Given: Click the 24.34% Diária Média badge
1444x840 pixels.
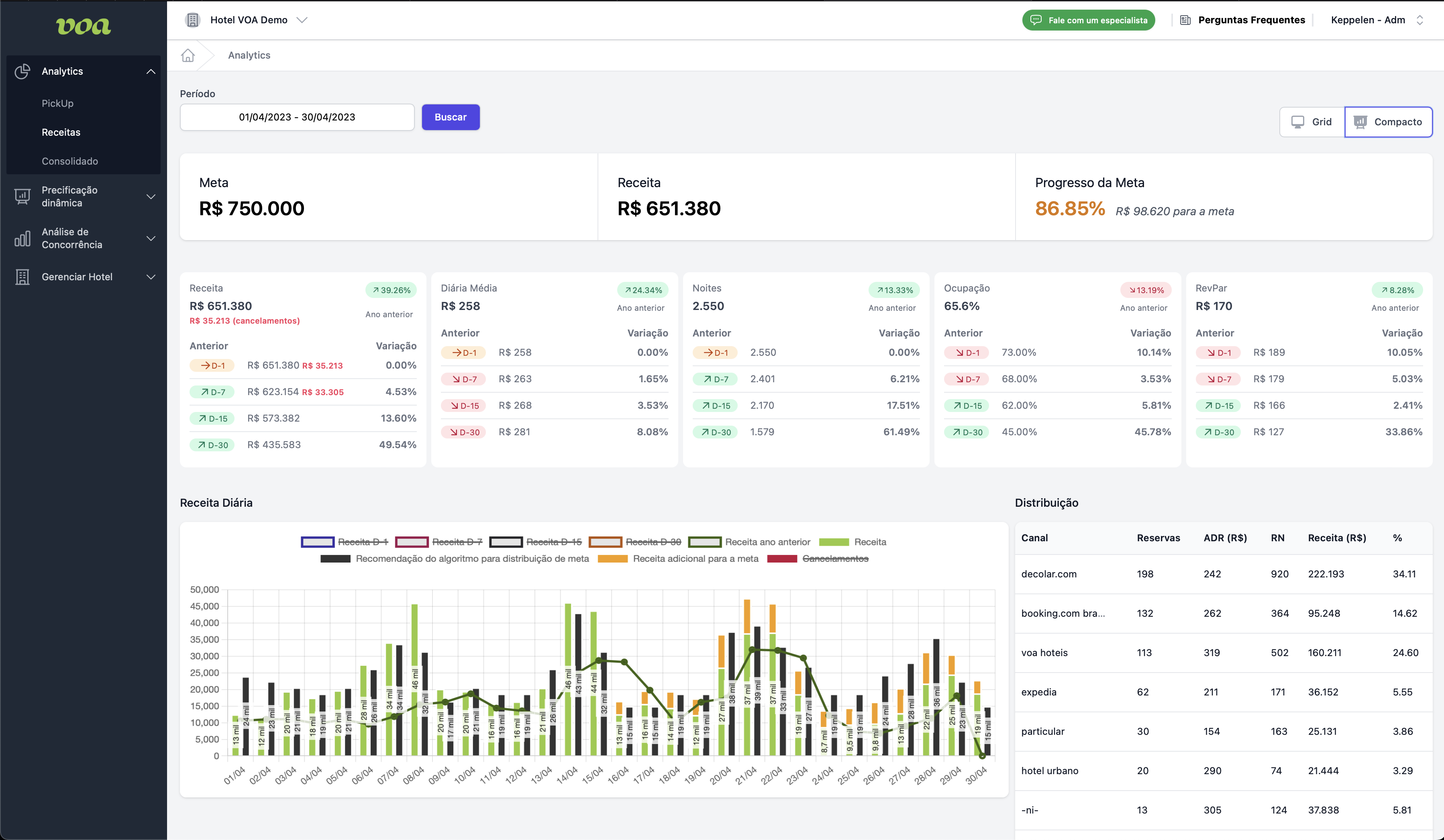Looking at the screenshot, I should coord(643,290).
